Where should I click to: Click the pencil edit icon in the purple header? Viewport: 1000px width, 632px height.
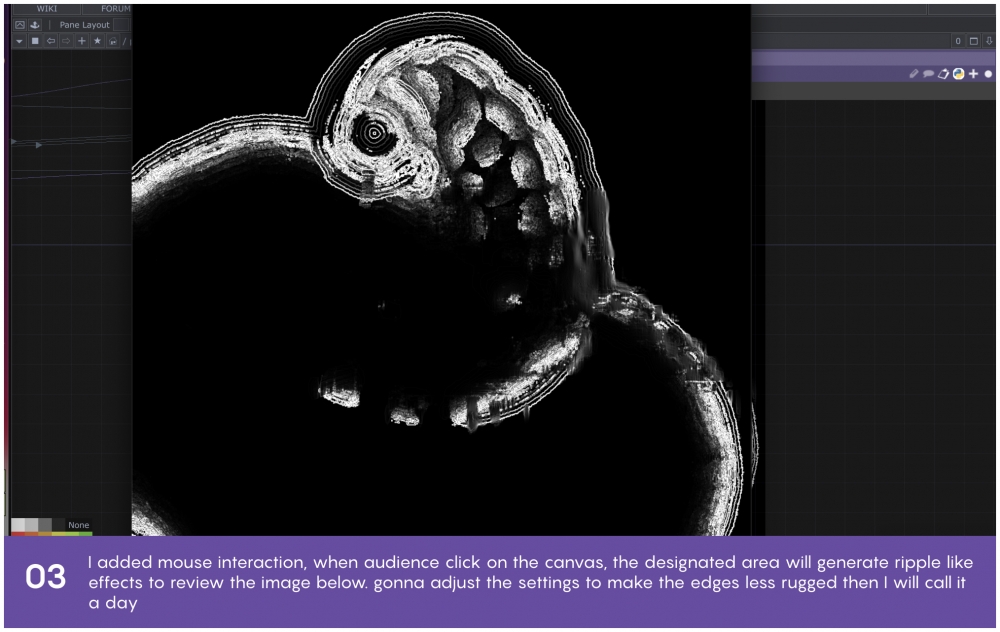pyautogui.click(x=914, y=74)
